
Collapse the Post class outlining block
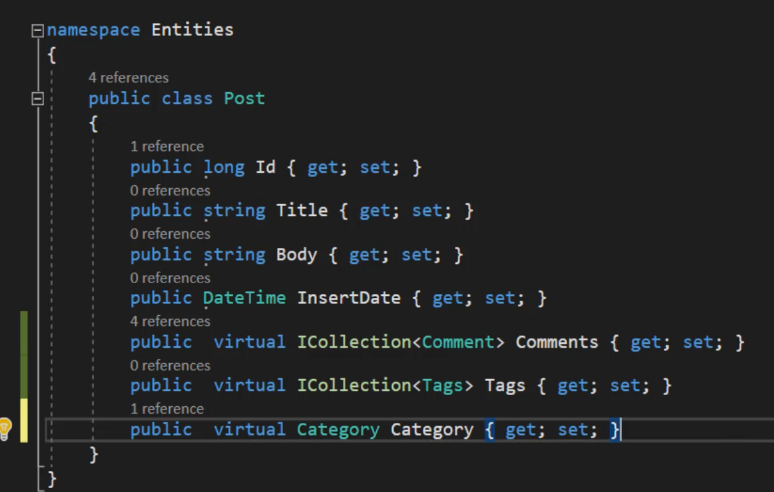click(38, 99)
